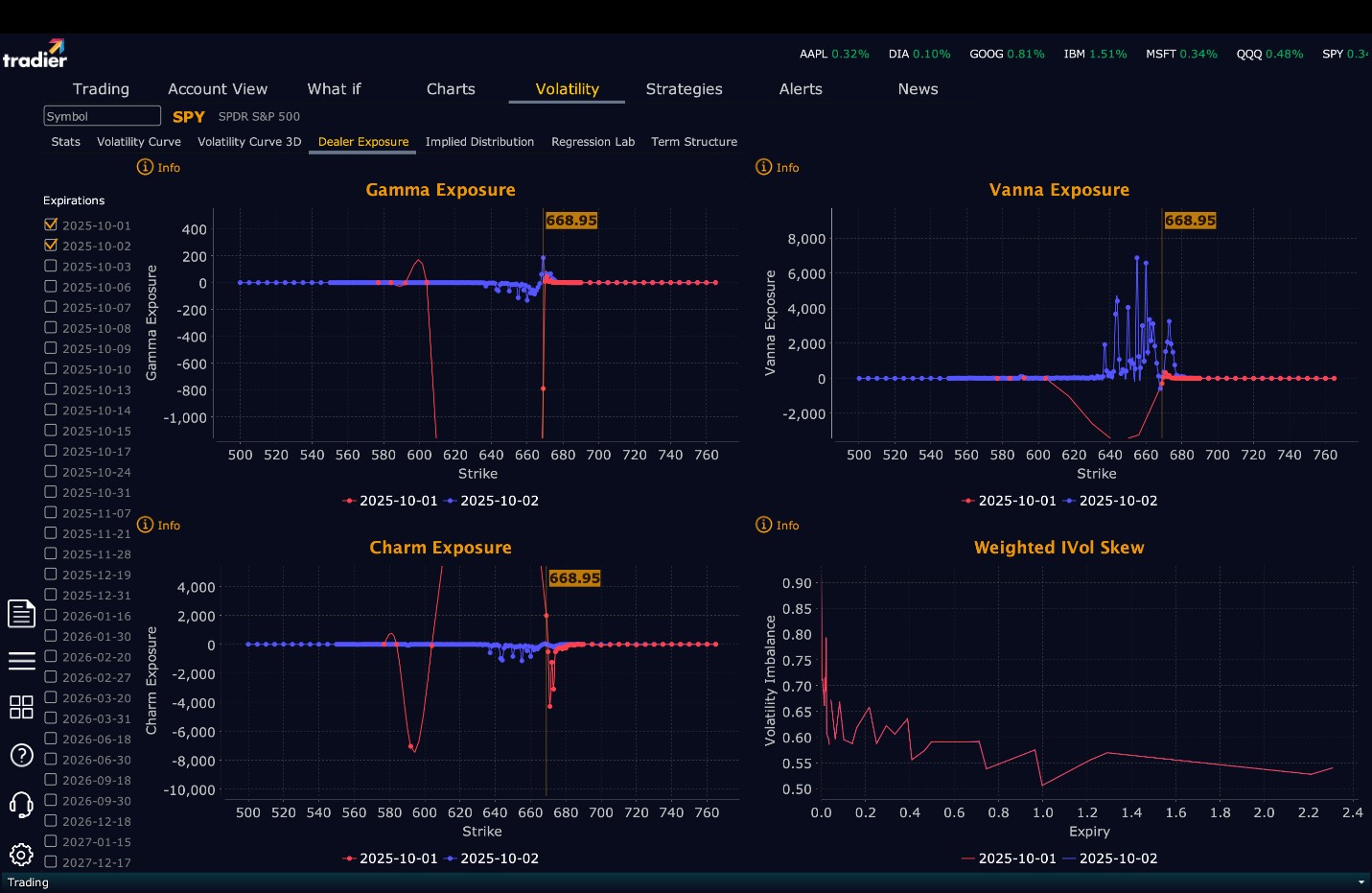Switch to the Alerts tab
Image resolution: width=1372 pixels, height=893 pixels.
pos(801,89)
